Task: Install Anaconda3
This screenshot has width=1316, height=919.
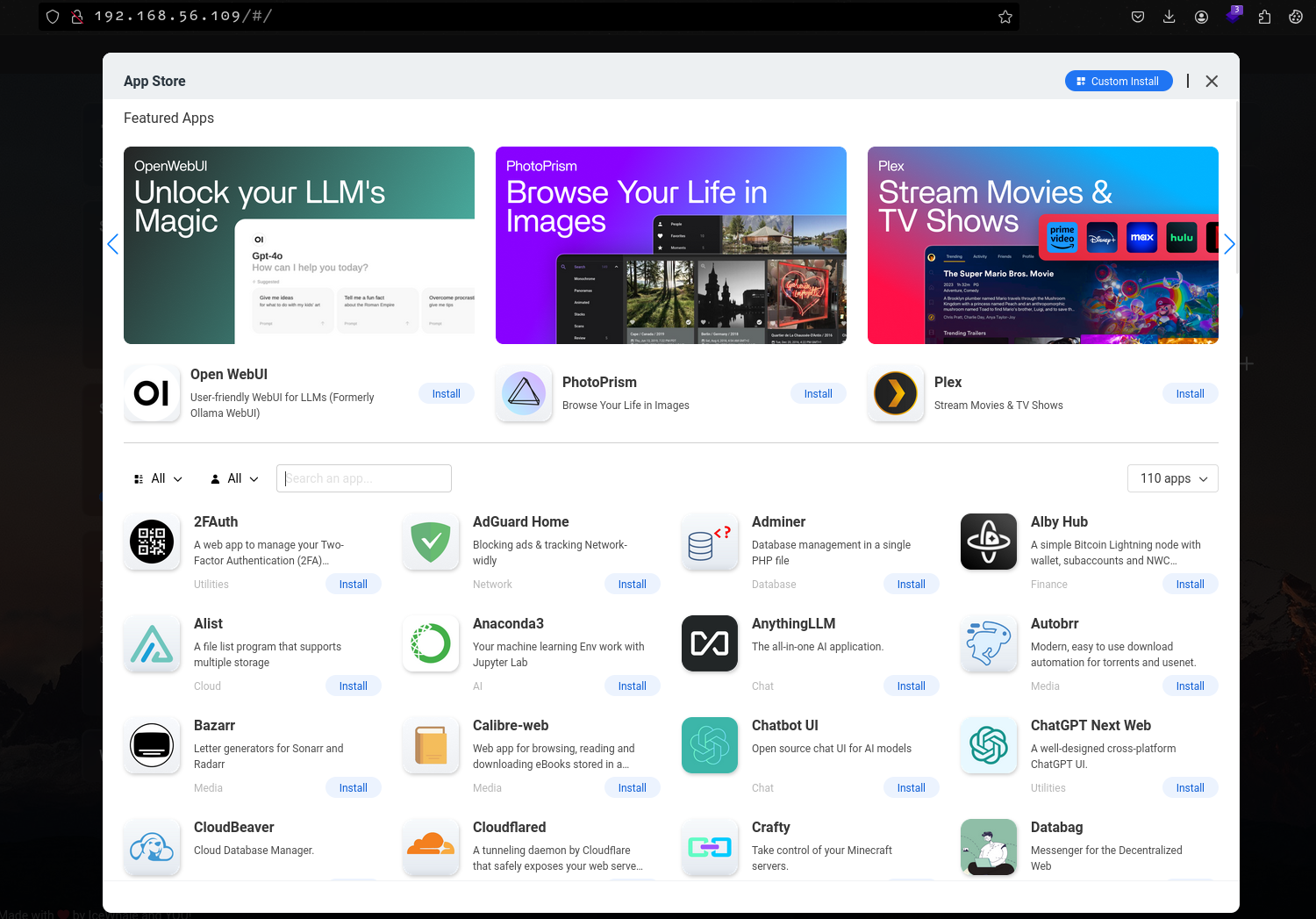Action: (633, 686)
